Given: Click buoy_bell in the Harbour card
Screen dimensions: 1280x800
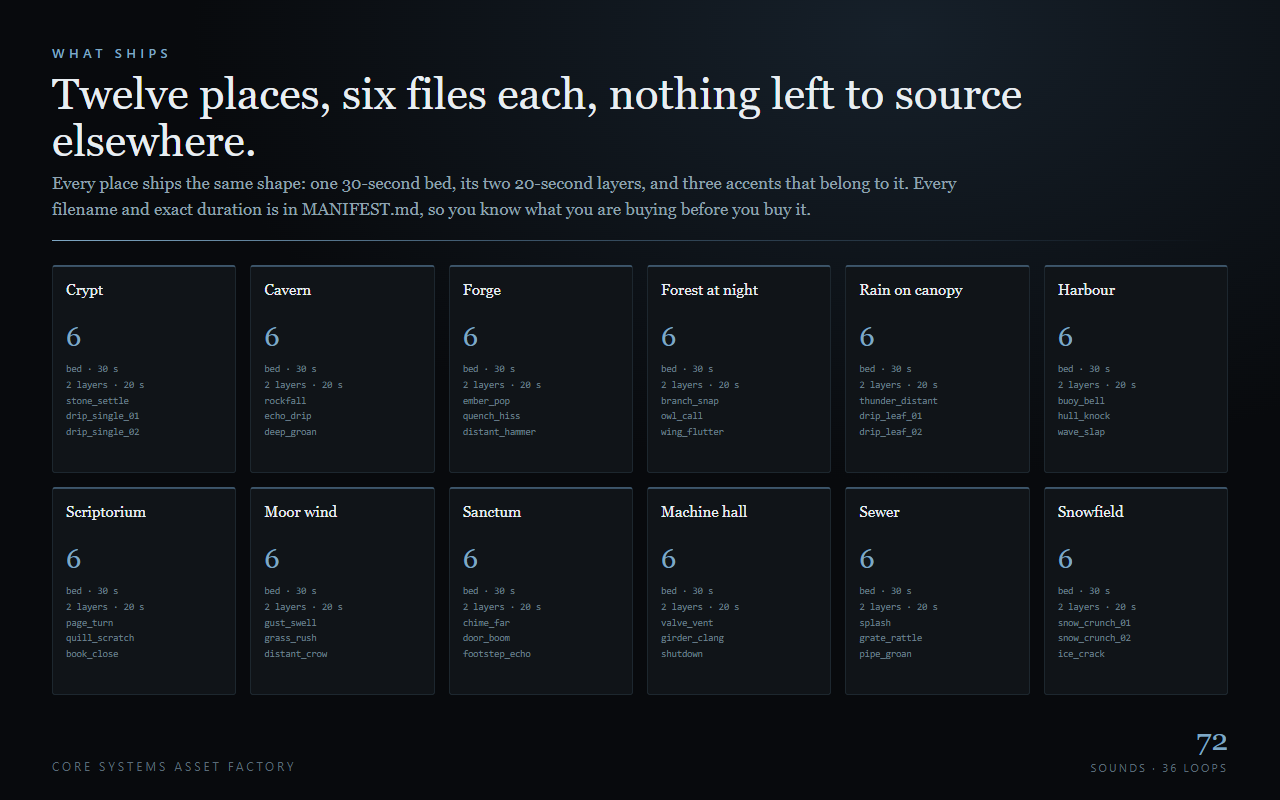Looking at the screenshot, I should [1081, 401].
